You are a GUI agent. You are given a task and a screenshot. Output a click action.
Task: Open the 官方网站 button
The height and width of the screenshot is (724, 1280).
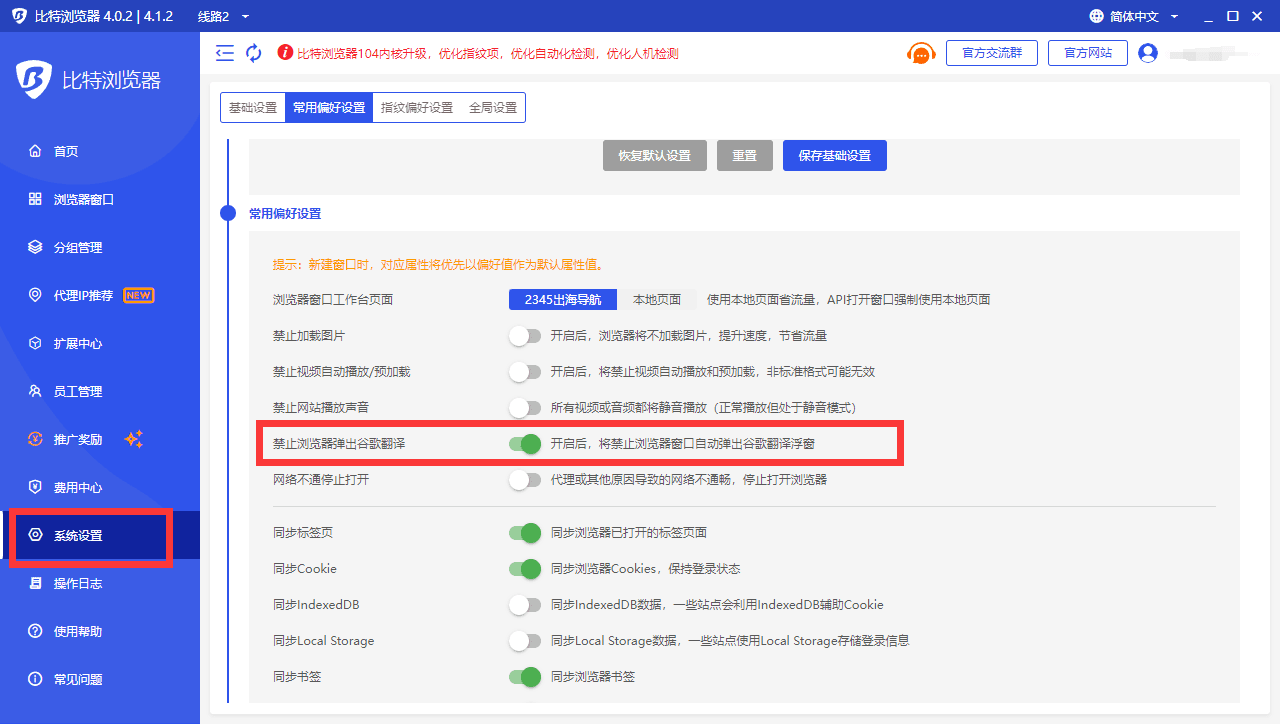click(1088, 53)
